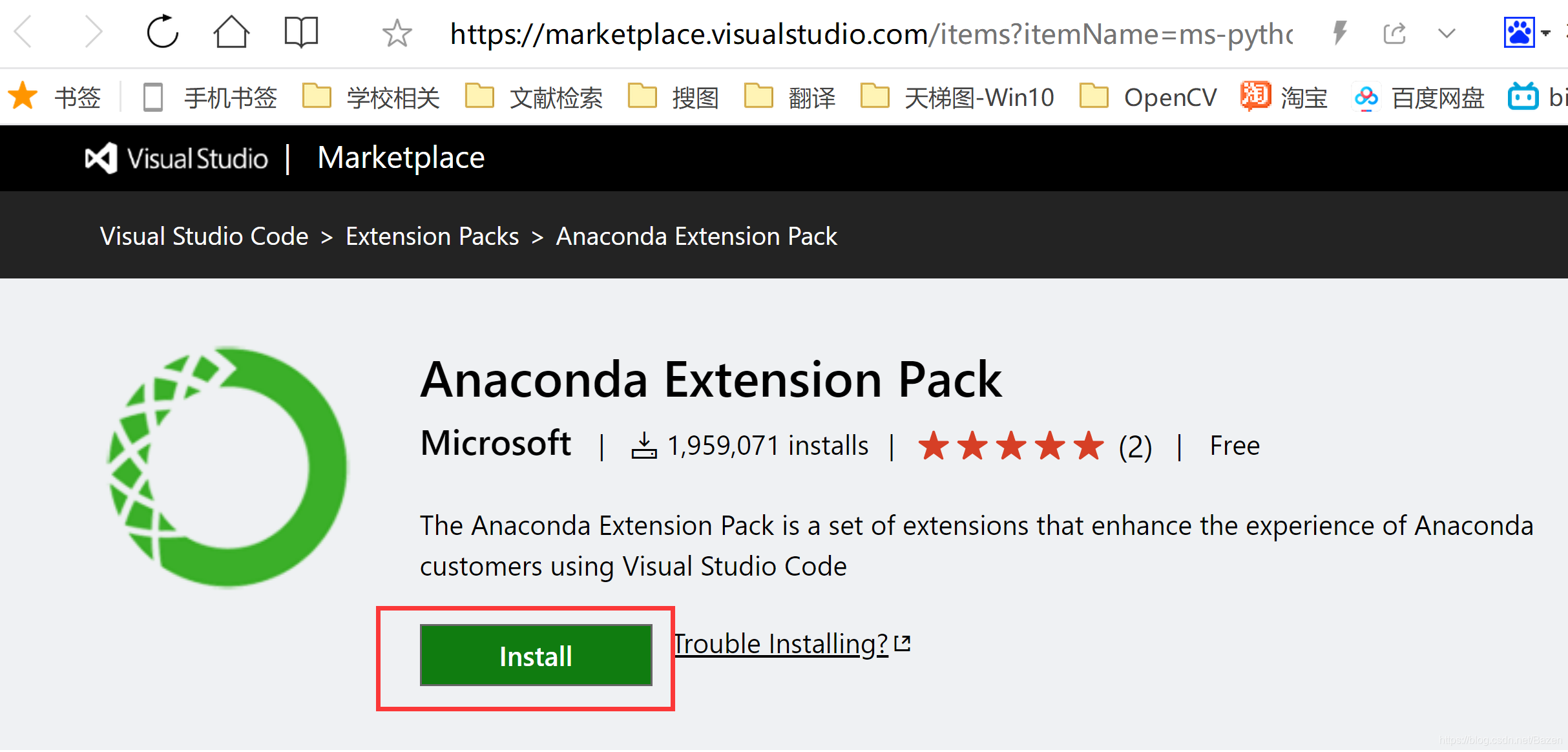Click the favorite star in the address bar
The width and height of the screenshot is (1568, 752).
397,34
